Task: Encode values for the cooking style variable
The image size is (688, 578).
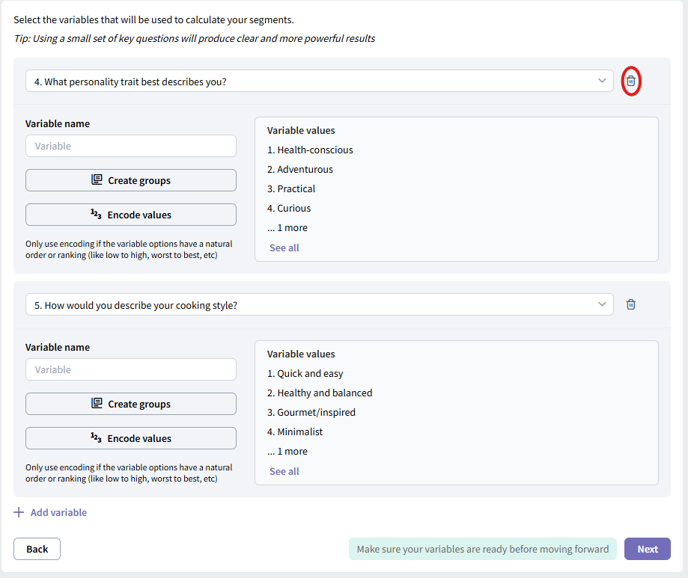Action: (x=131, y=438)
